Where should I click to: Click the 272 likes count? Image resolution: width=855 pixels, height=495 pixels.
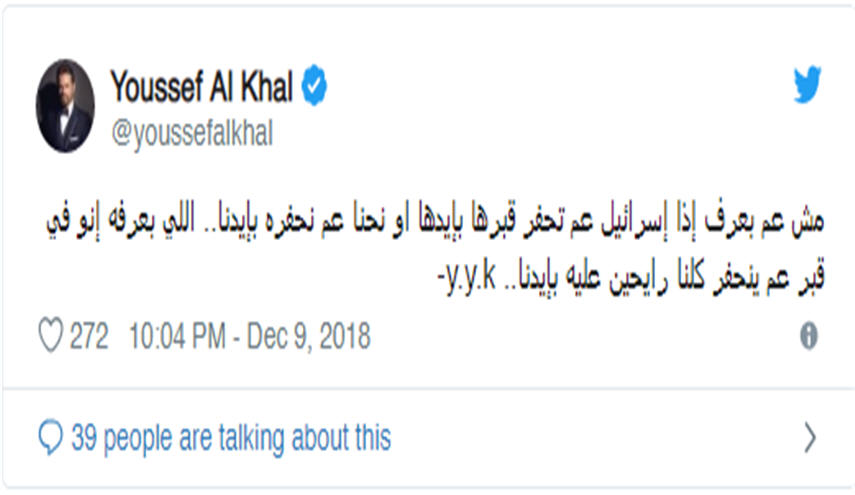coord(89,337)
